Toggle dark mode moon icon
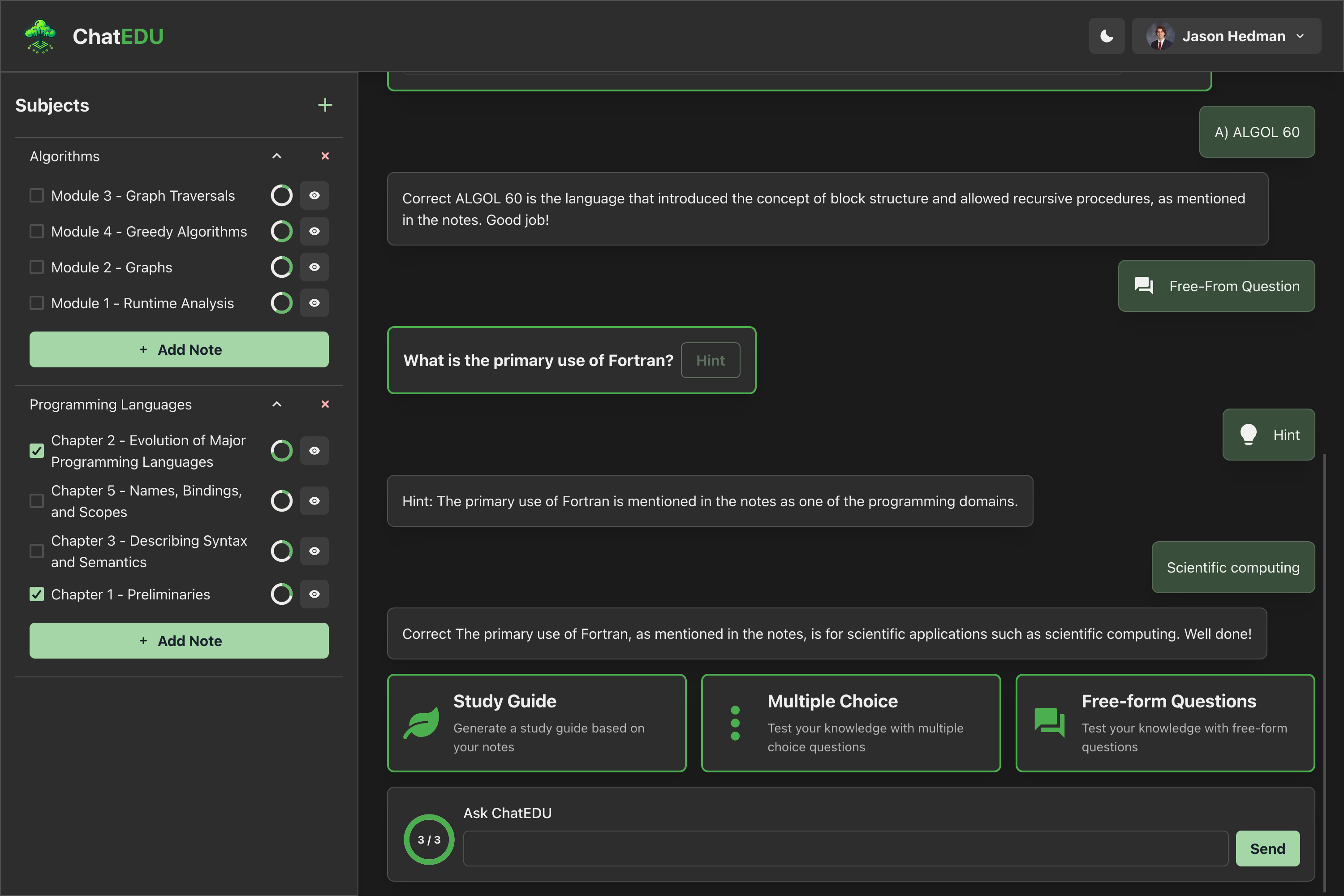1344x896 pixels. tap(1106, 36)
